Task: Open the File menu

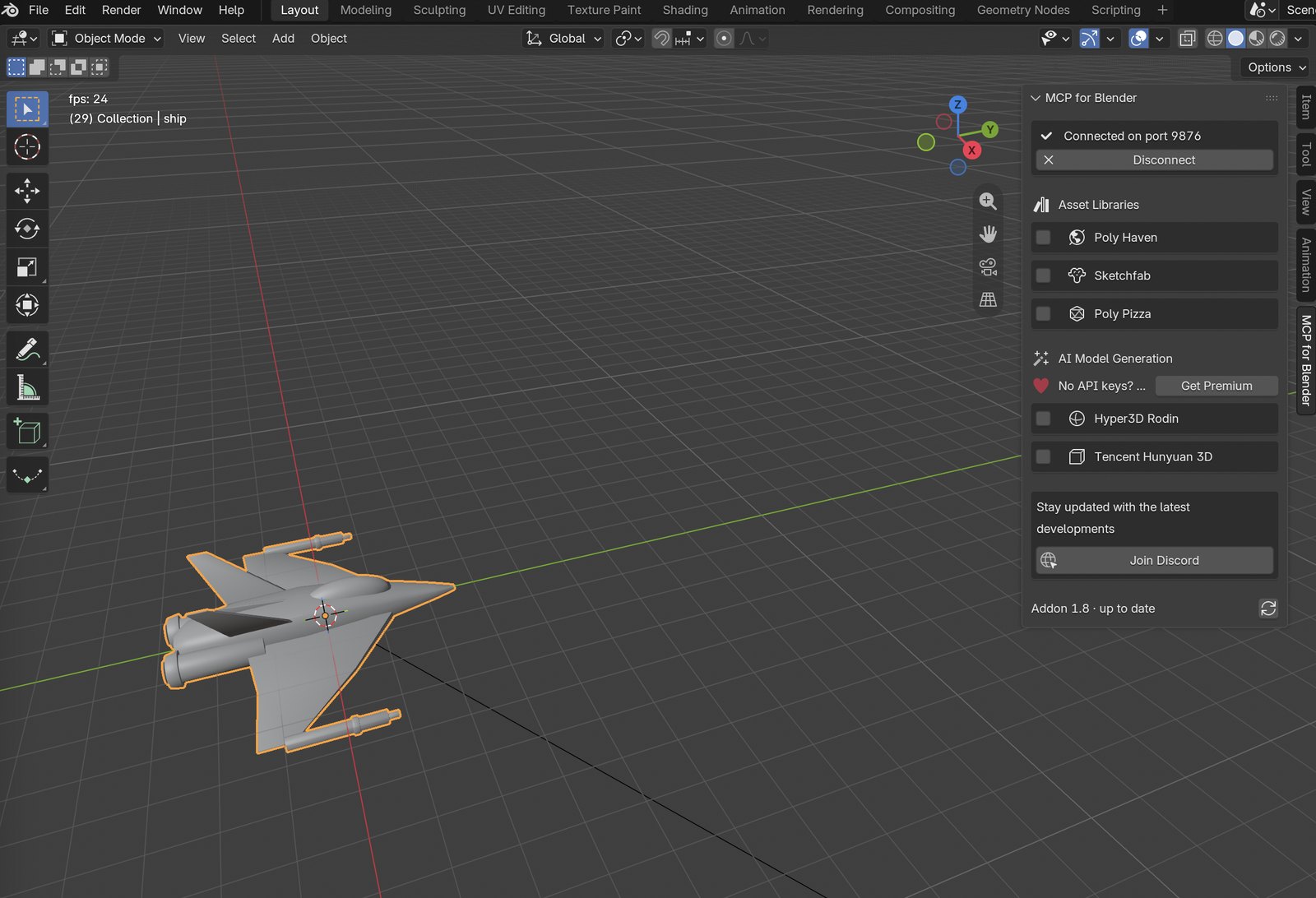Action: [x=39, y=10]
